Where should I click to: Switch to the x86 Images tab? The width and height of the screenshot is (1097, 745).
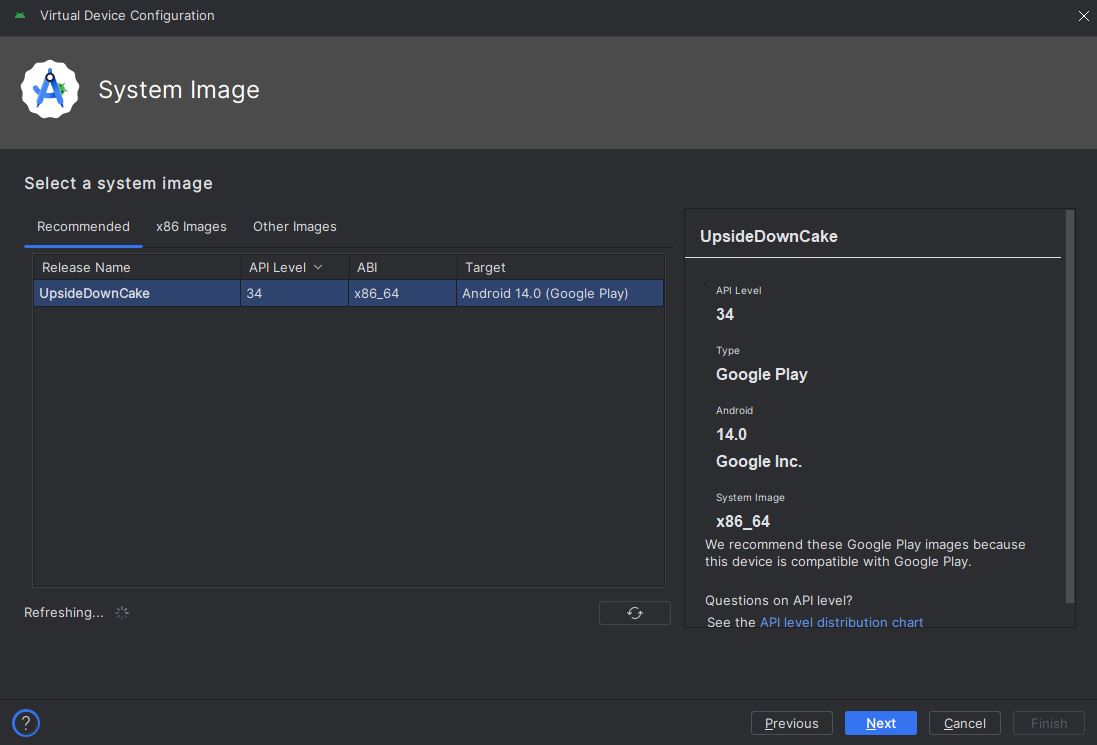click(x=191, y=226)
